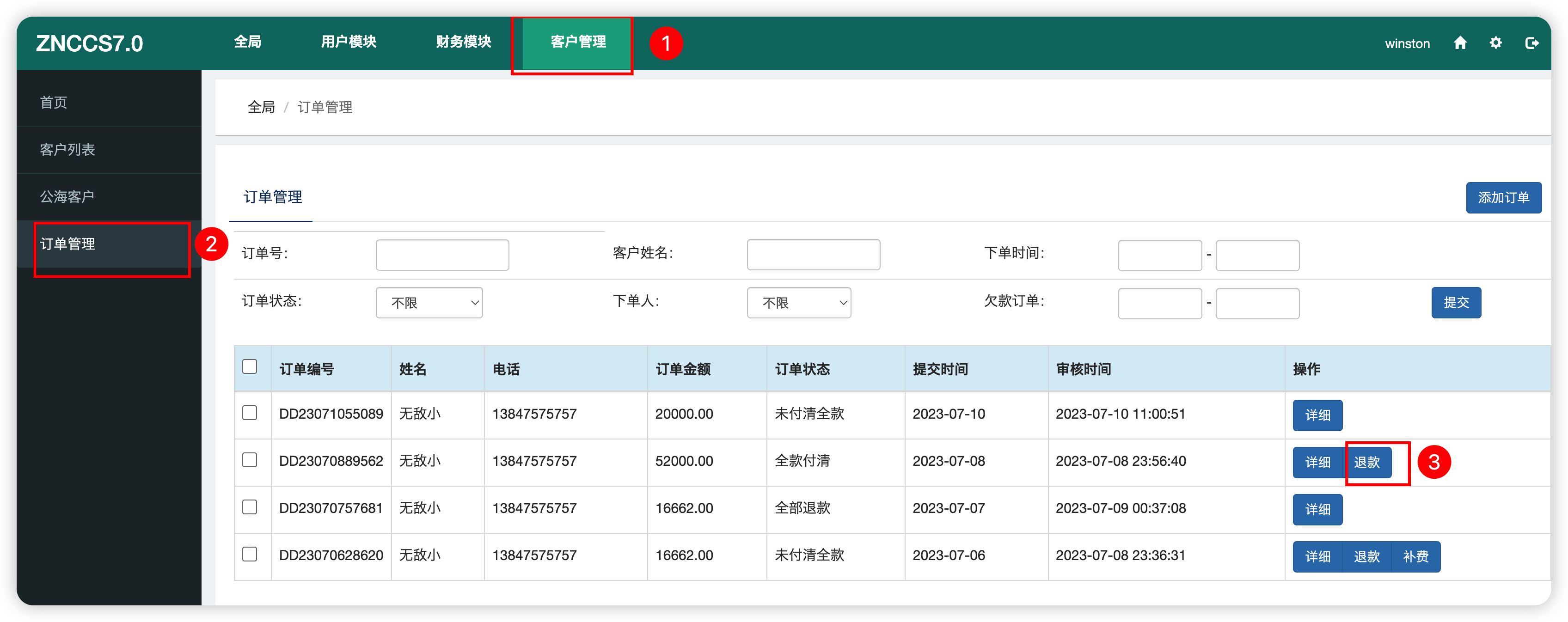View 详细 for order DD23070889562
This screenshot has height=622, width=1568.
tap(1317, 462)
